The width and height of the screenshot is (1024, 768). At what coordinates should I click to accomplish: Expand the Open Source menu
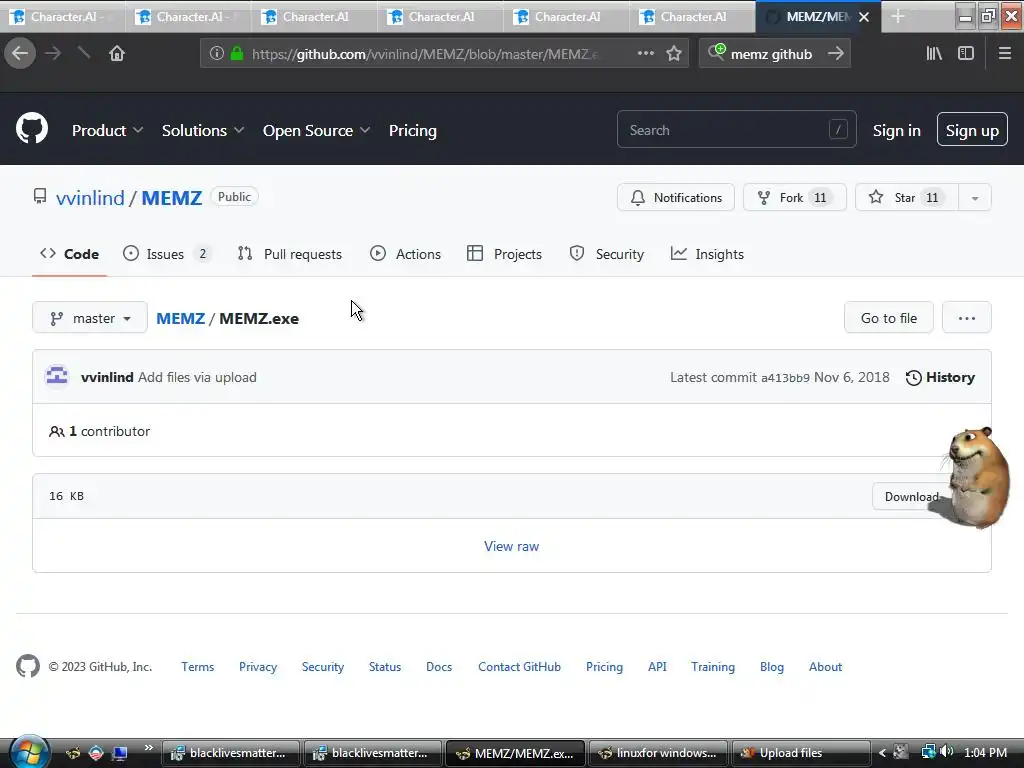[316, 131]
